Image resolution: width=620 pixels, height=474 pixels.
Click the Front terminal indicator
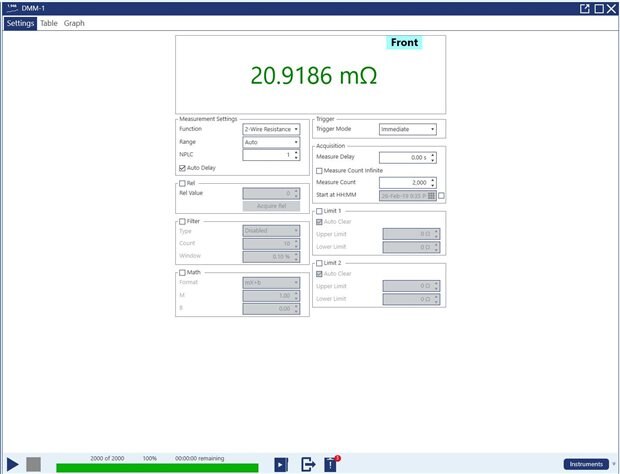tap(404, 42)
